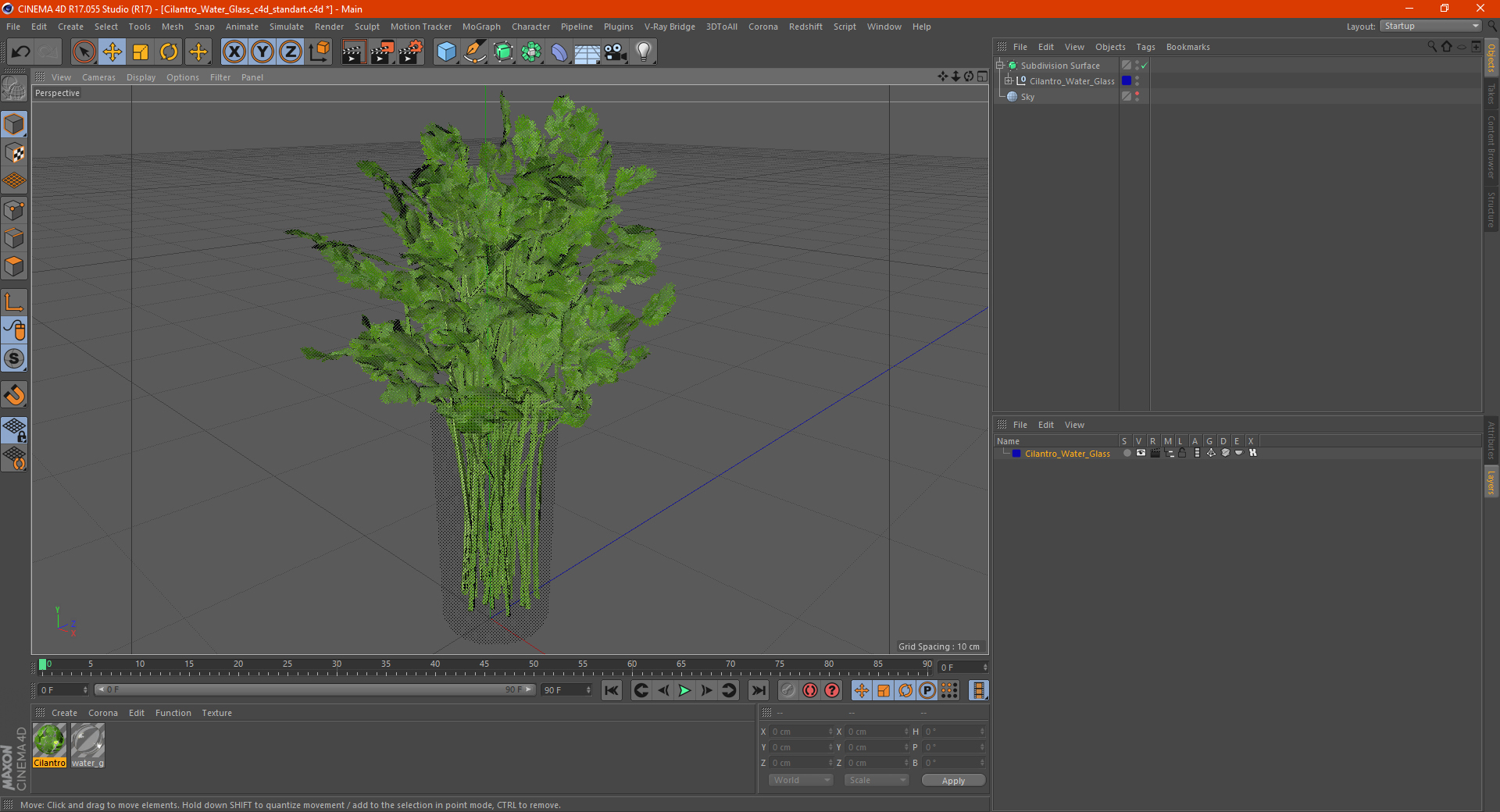Switch to the Content Browser side tab
Image resolution: width=1500 pixels, height=812 pixels.
[x=1491, y=147]
